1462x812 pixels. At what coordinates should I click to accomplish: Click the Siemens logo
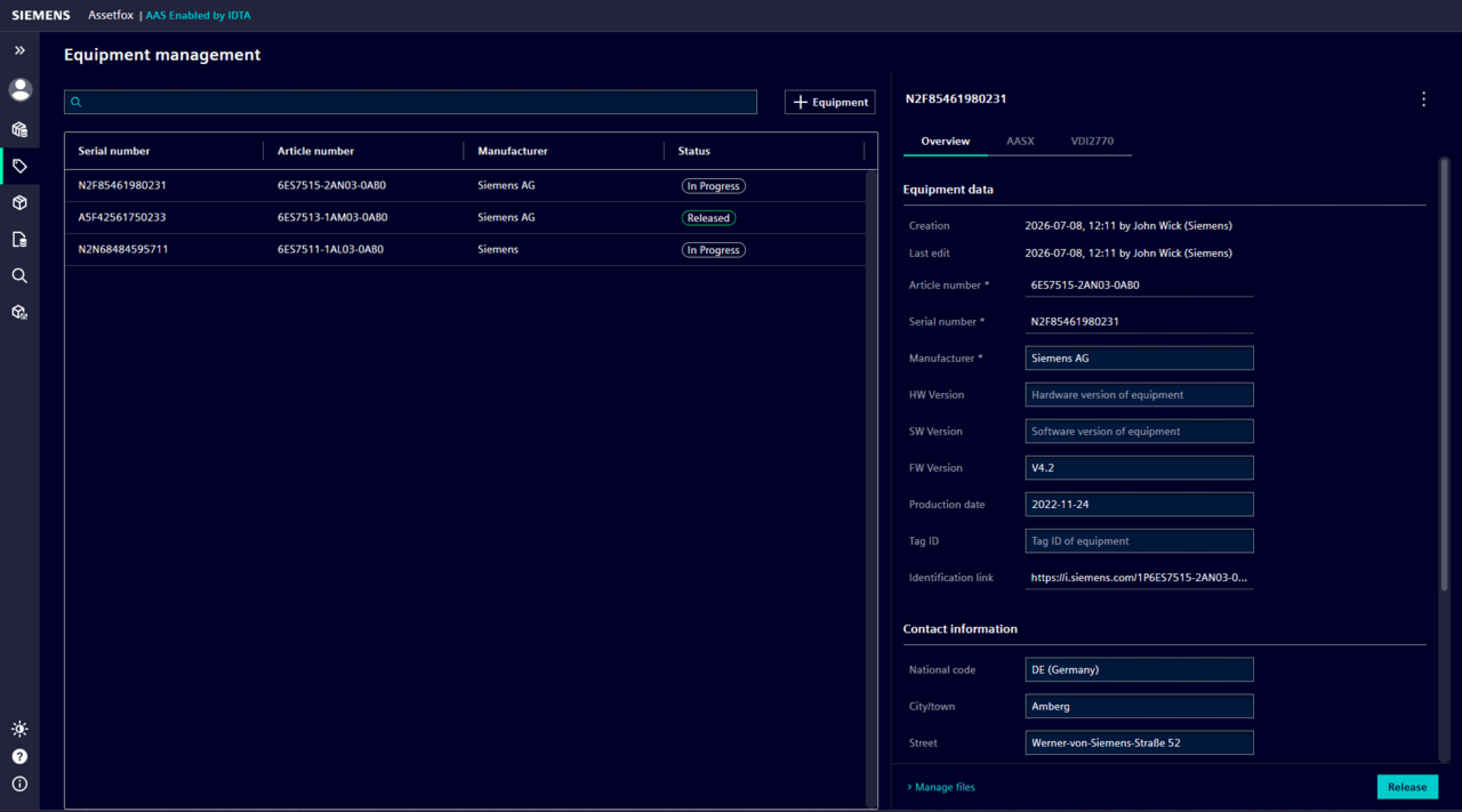click(x=41, y=15)
